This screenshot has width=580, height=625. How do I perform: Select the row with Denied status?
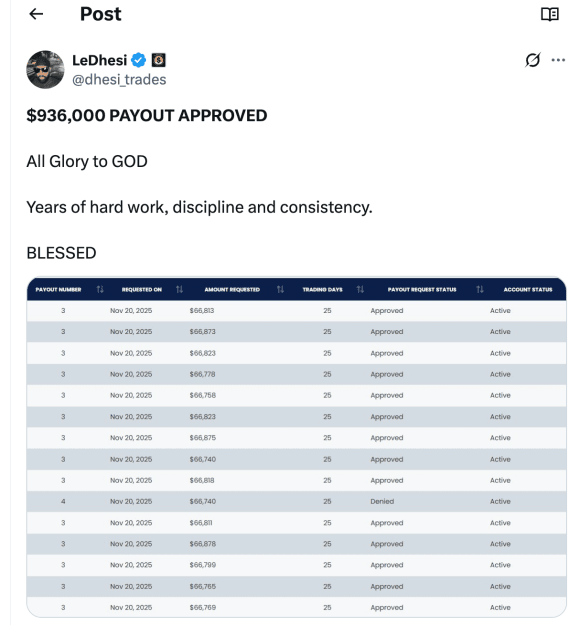click(296, 501)
